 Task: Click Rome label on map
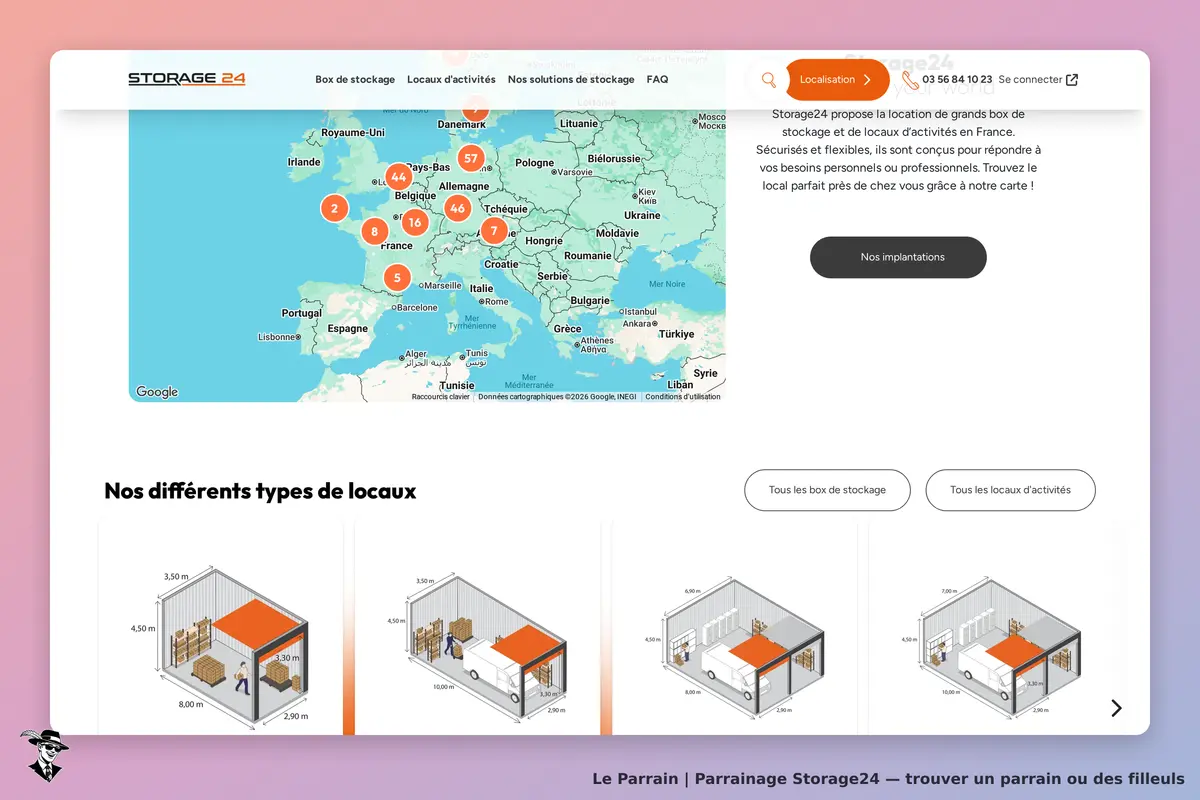(x=495, y=301)
